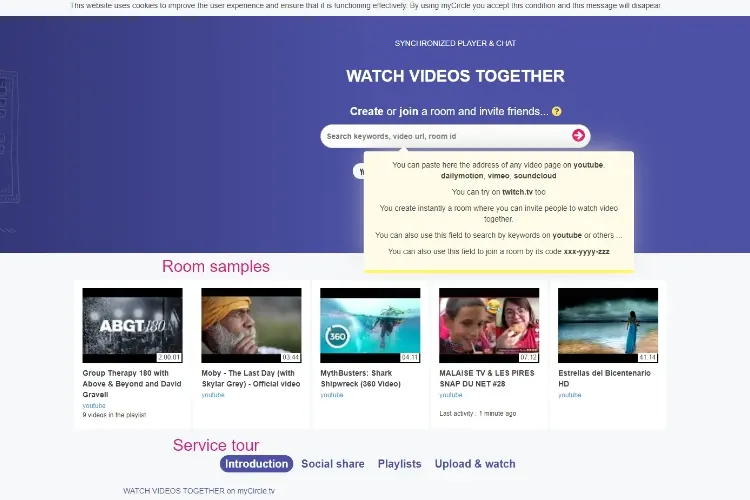
Task: Click the 03:44 duration badge on Moby video
Action: click(x=291, y=357)
